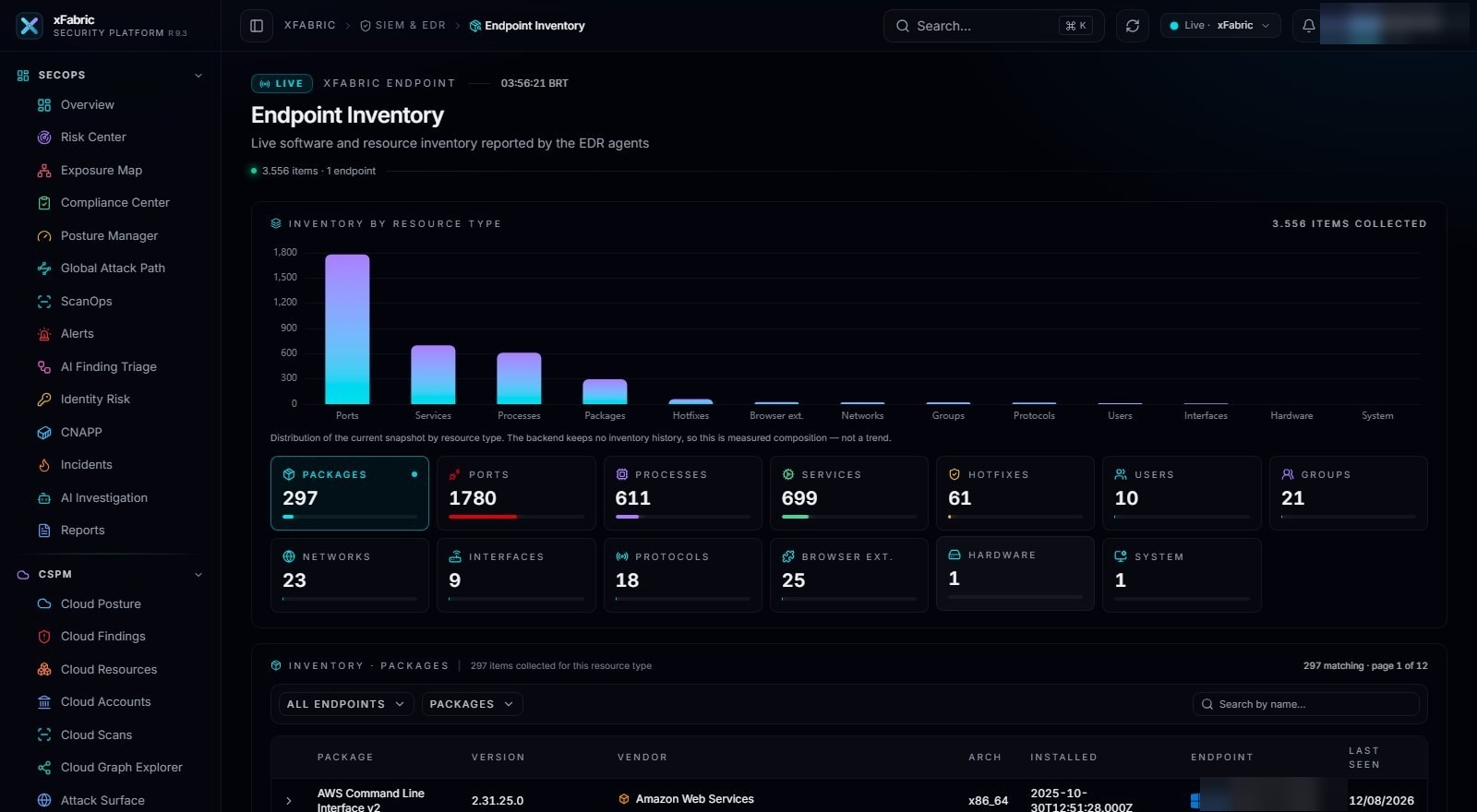Click the Cloud Scans sidebar icon

click(44, 735)
